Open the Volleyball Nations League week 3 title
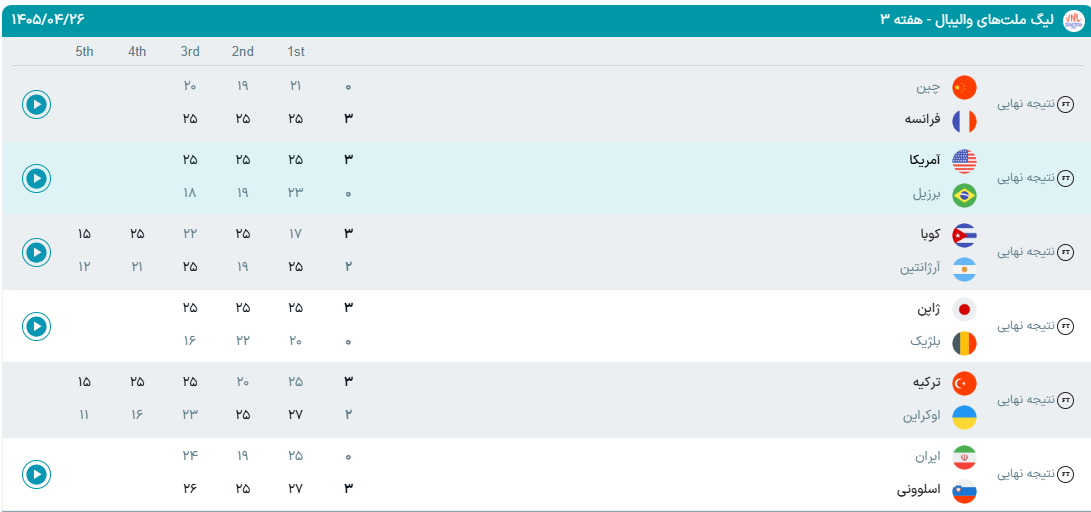Screen dimensions: 1091x512 tap(969, 19)
